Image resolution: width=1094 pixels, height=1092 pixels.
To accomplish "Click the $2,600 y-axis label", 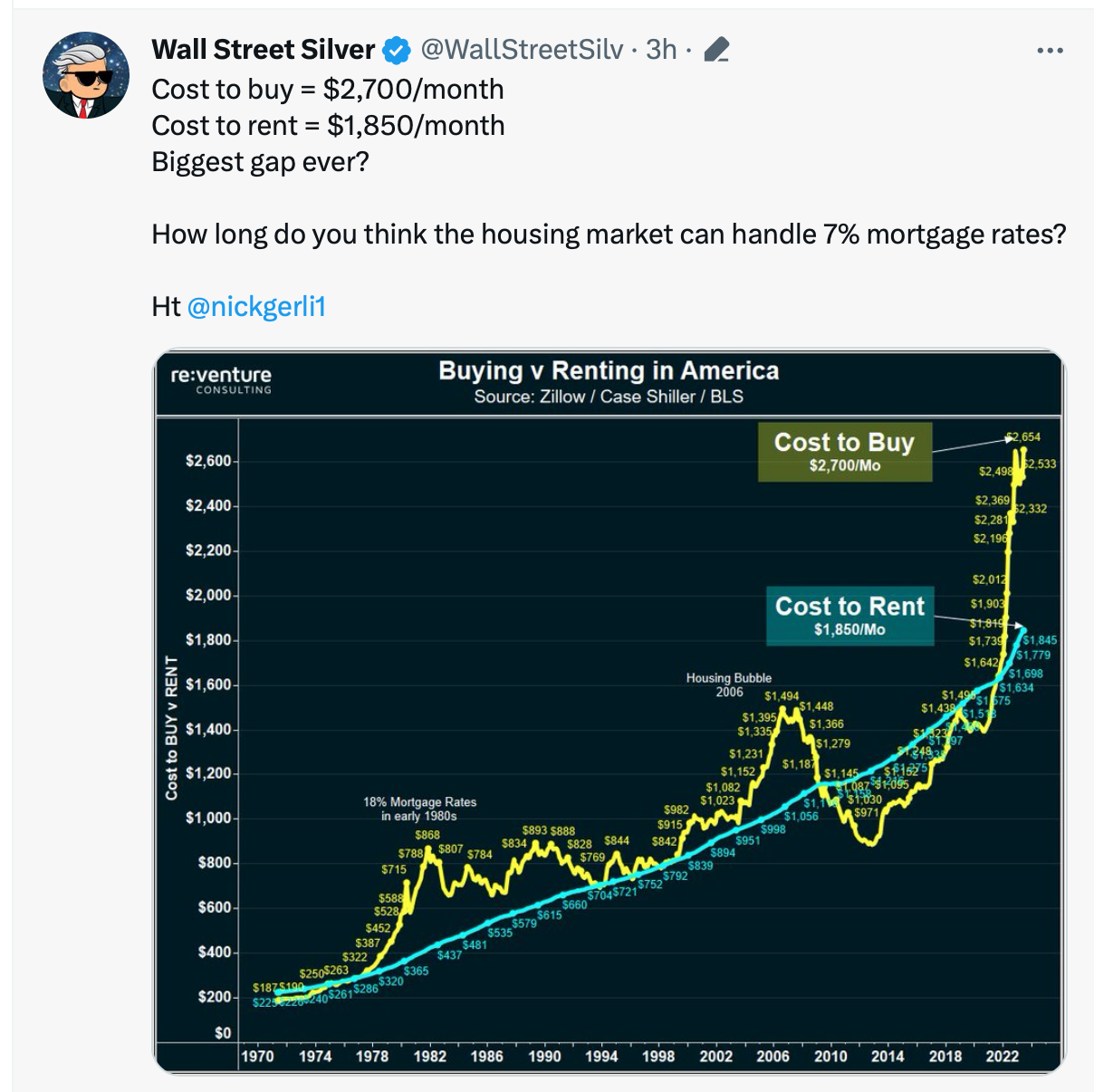I will tap(208, 461).
